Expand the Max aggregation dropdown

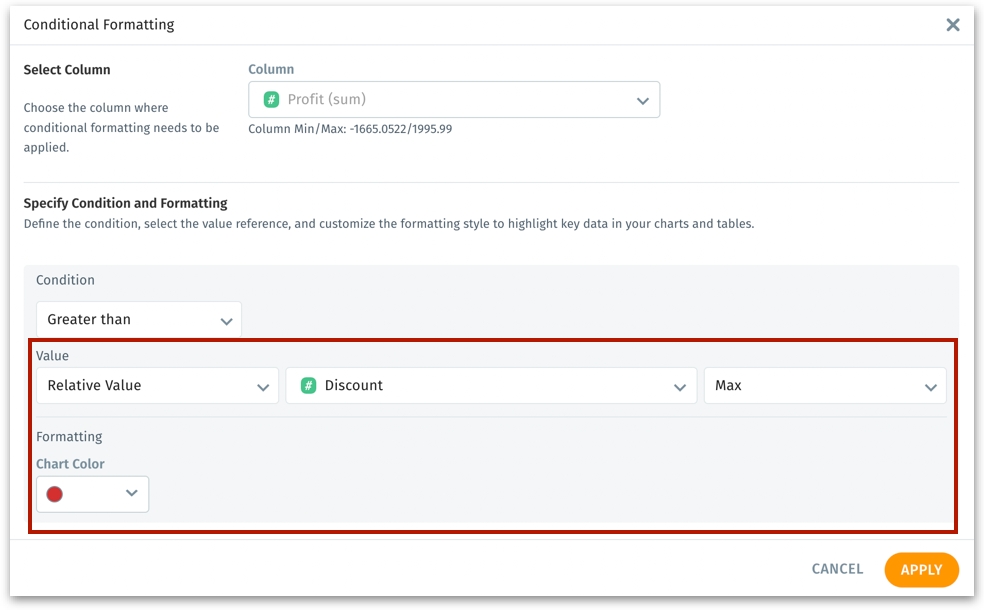click(824, 386)
